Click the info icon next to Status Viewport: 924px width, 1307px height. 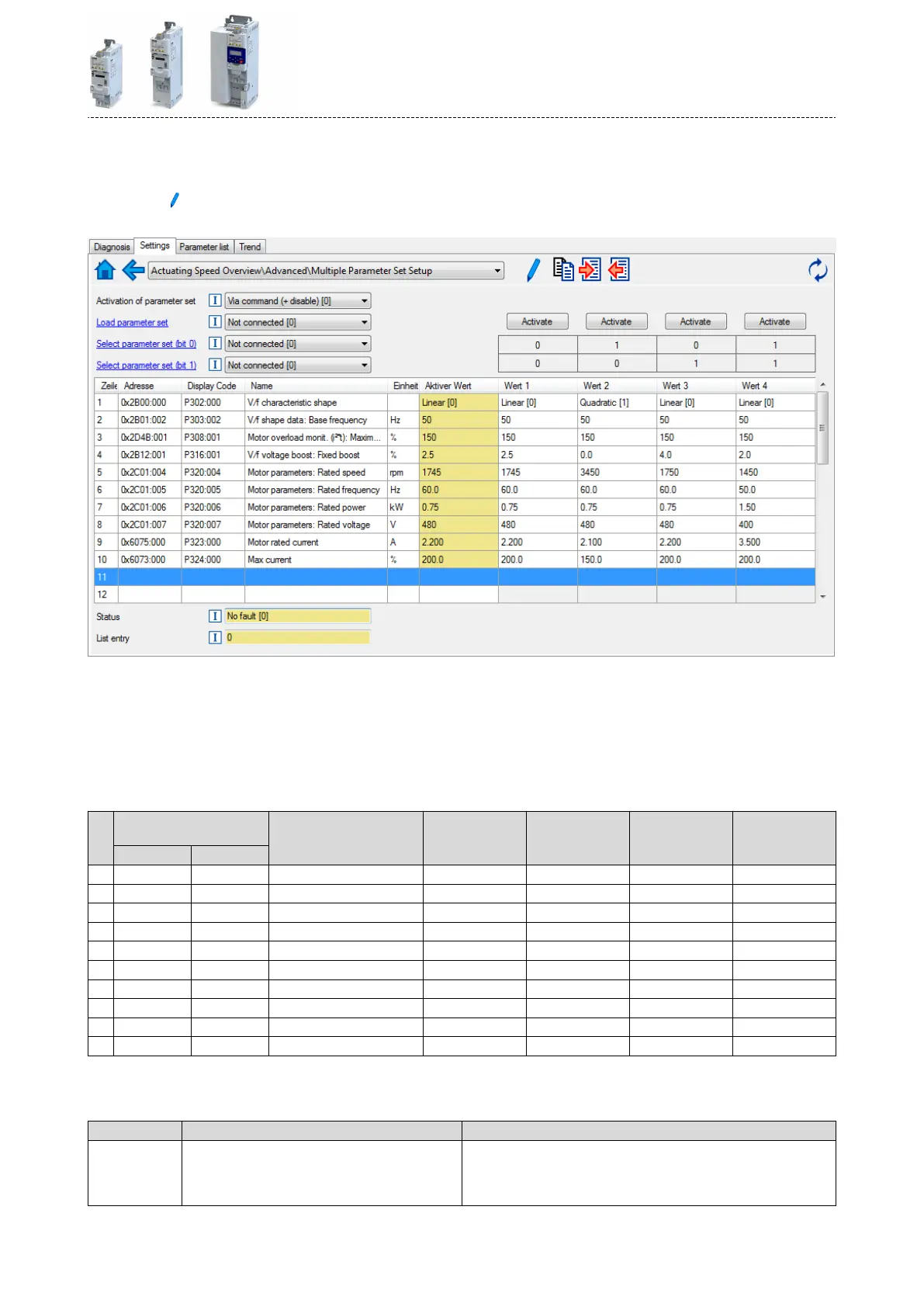pyautogui.click(x=215, y=616)
